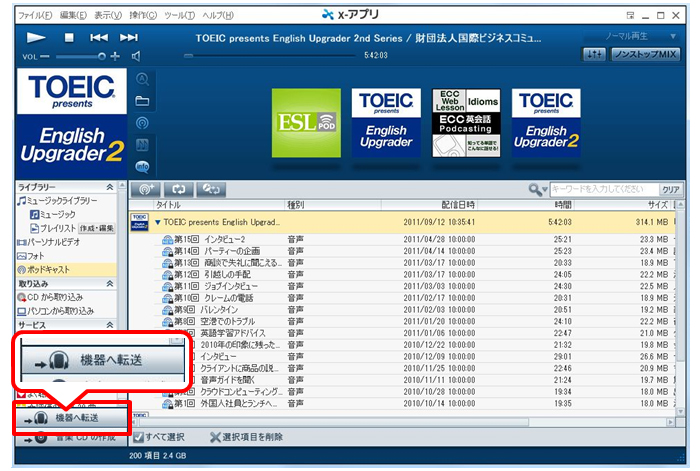Stop playback with the stop button
The image size is (700, 471).
tap(69, 37)
